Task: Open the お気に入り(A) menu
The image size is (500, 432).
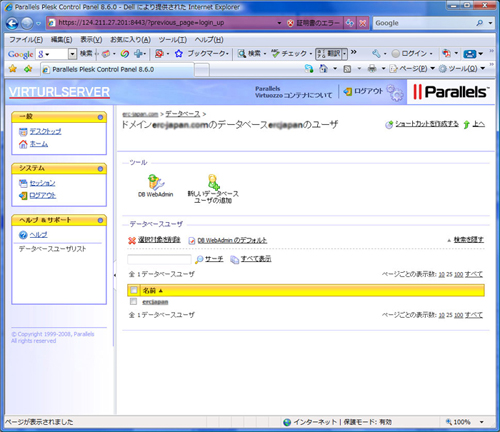Action: pos(130,40)
